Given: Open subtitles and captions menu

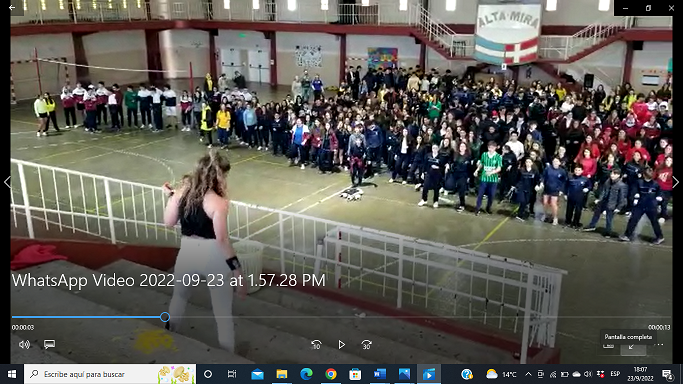Looking at the screenshot, I should [x=49, y=344].
